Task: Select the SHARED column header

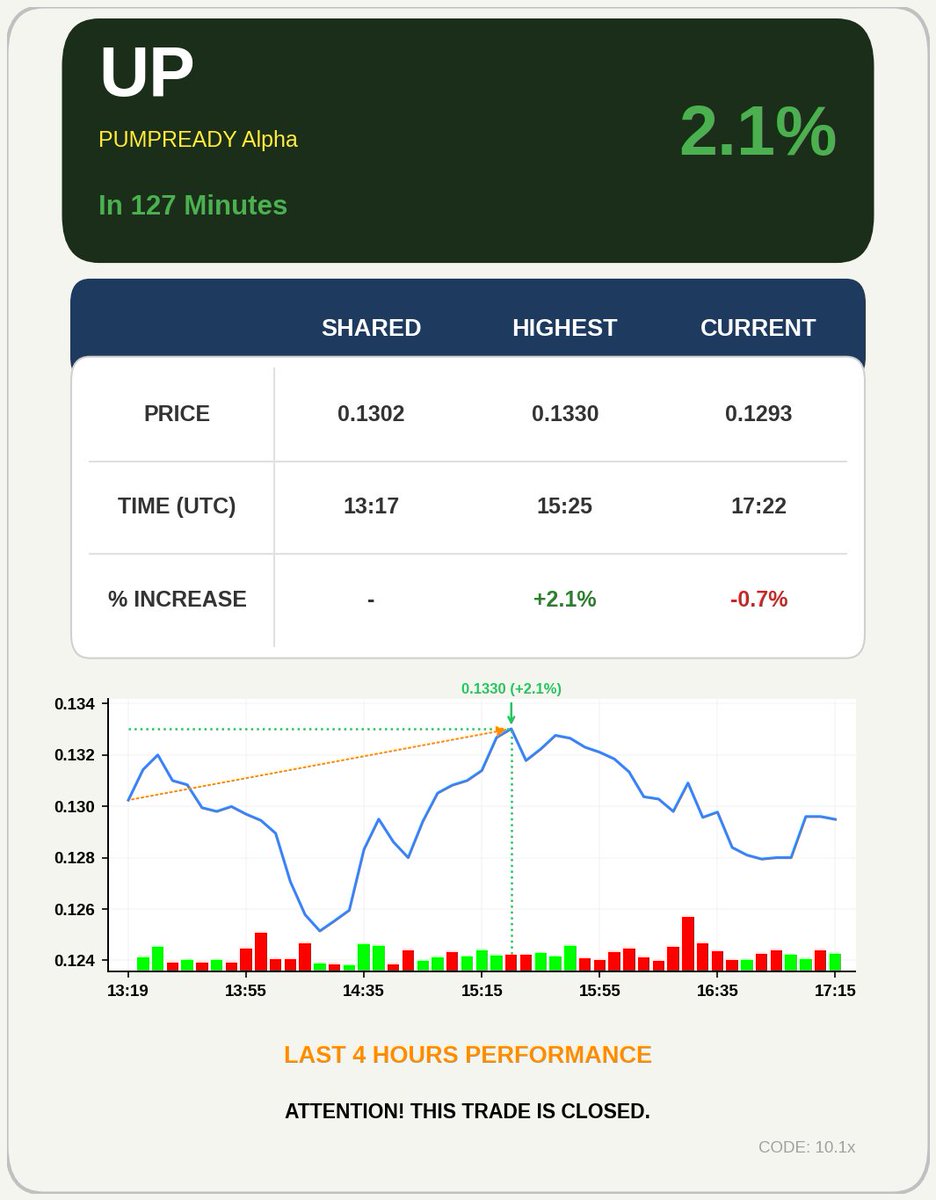Action: coord(371,327)
